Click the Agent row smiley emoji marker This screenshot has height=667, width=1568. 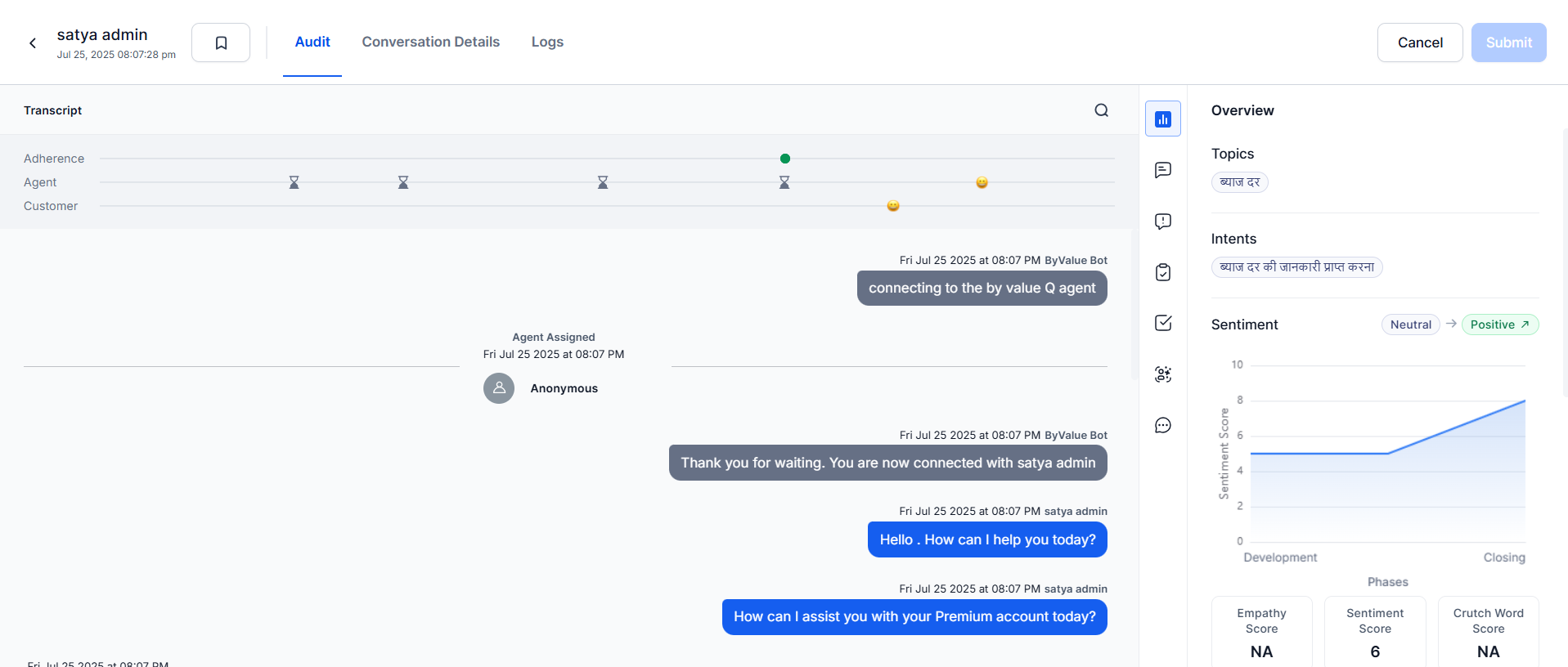(x=982, y=182)
